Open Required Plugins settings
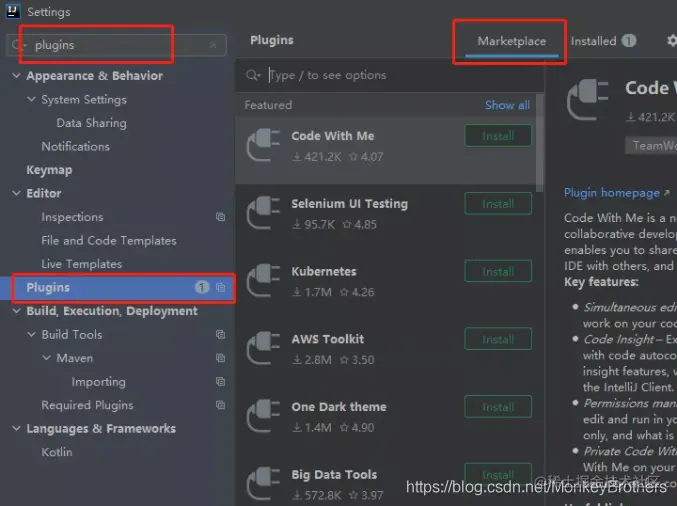The image size is (677, 506). [x=87, y=405]
